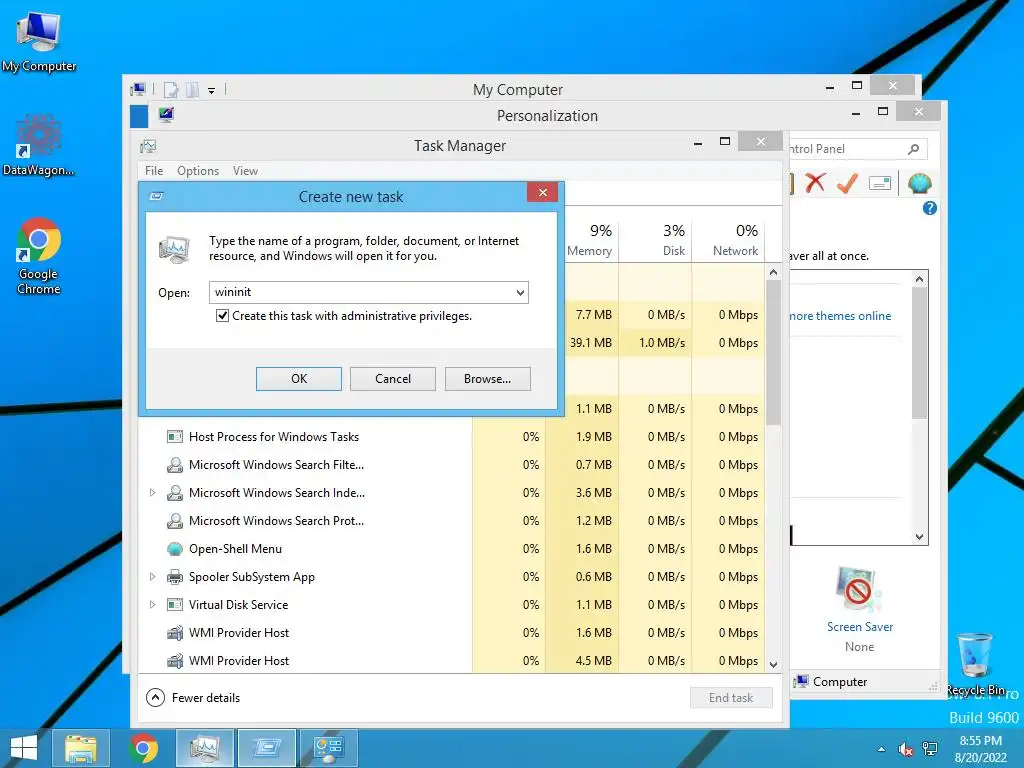
Task: Open the quick access toolbar dropdown arrow
Action: pos(212,90)
